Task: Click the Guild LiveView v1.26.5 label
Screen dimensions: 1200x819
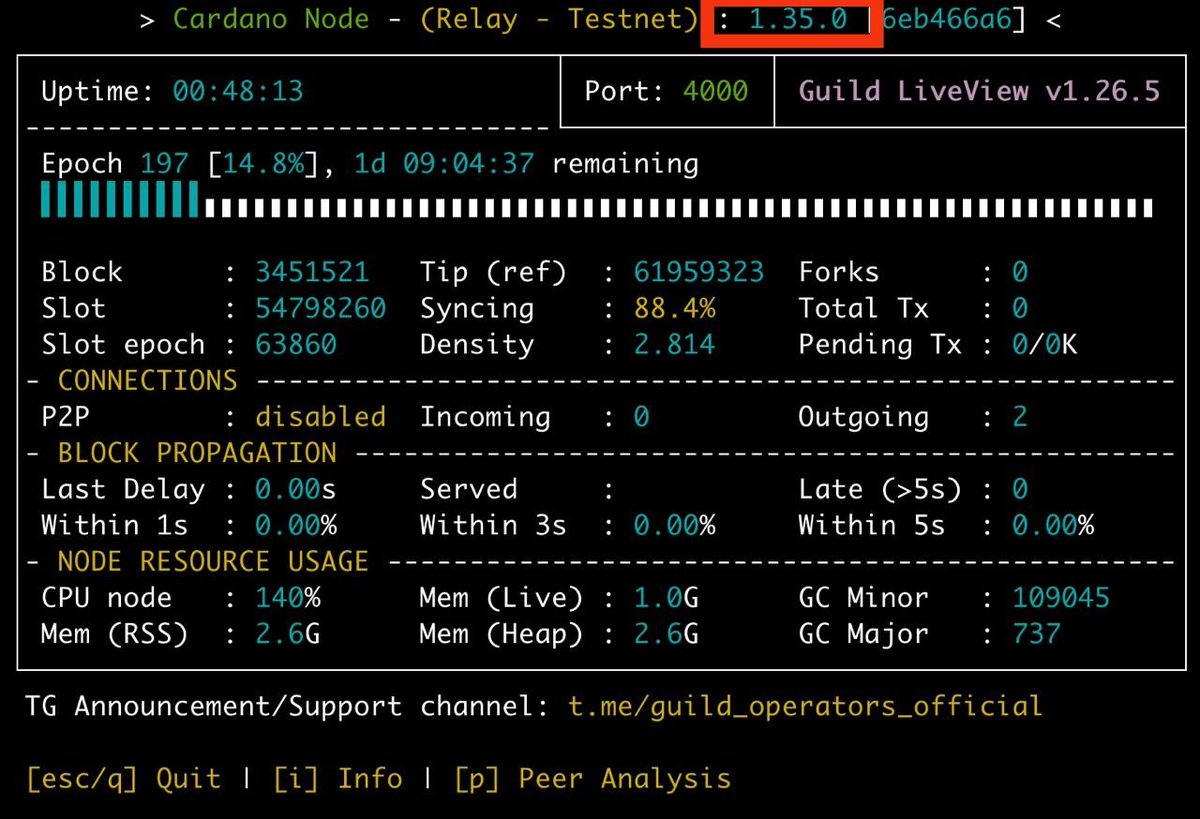Action: [979, 92]
